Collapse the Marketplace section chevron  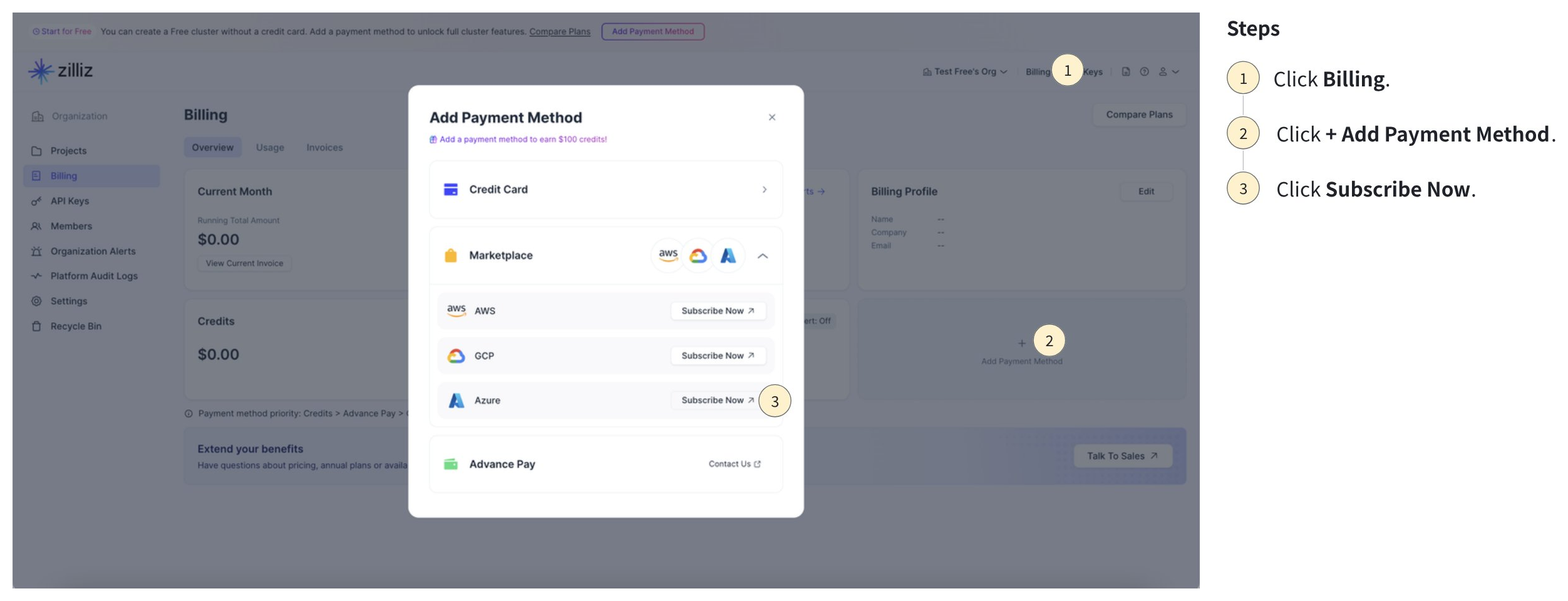(x=763, y=256)
